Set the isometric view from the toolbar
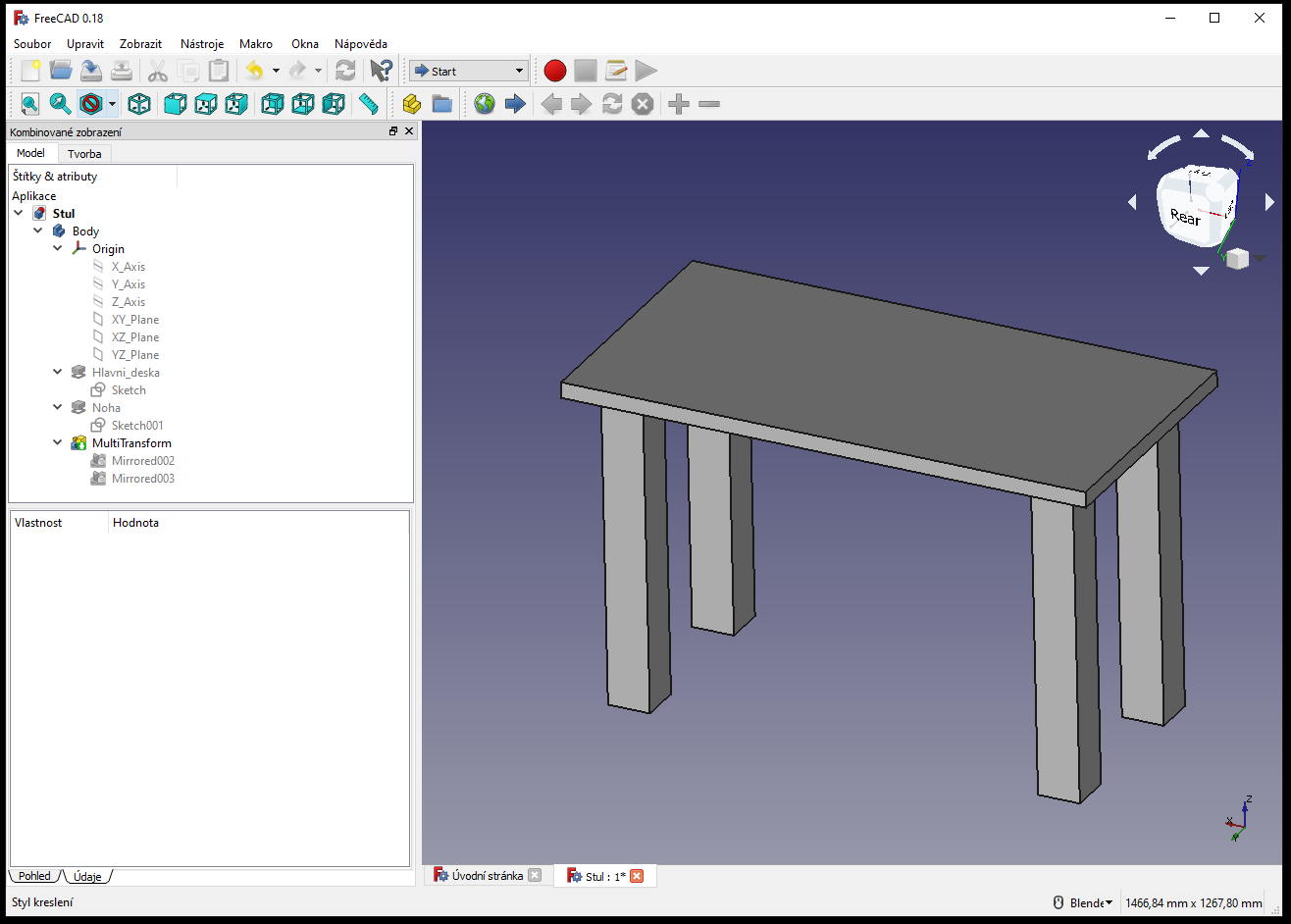The image size is (1291, 924). (x=140, y=104)
